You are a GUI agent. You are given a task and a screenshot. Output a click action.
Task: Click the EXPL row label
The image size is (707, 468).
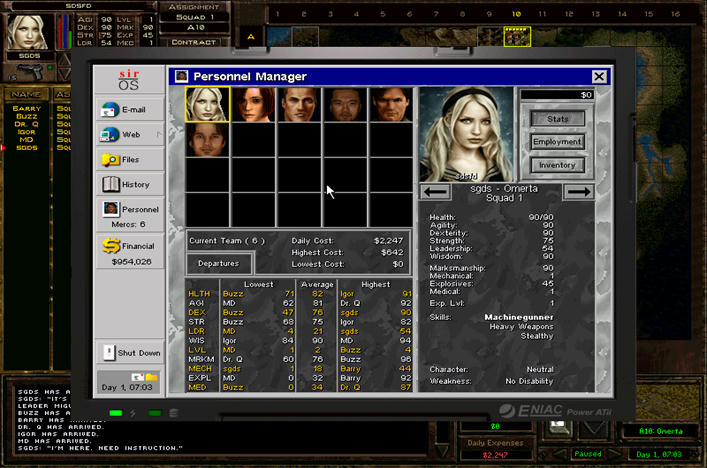[x=200, y=378]
